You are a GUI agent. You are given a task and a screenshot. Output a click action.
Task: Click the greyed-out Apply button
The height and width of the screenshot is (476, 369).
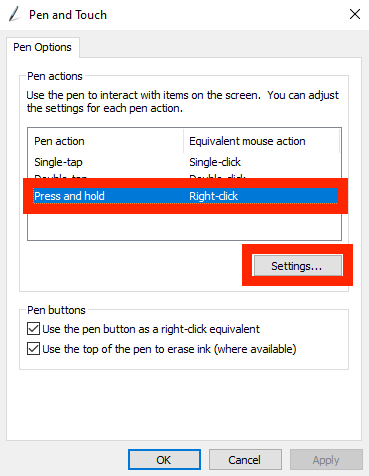326,460
